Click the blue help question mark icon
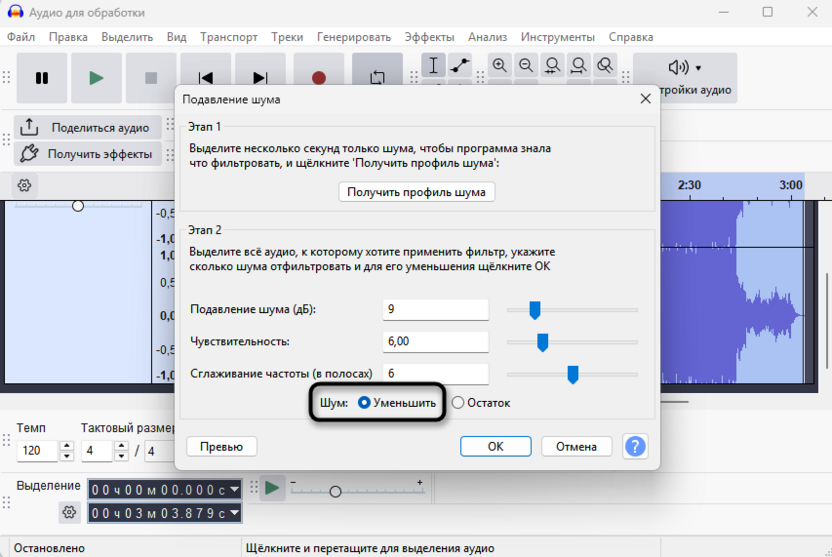The height and width of the screenshot is (557, 832). tap(634, 446)
